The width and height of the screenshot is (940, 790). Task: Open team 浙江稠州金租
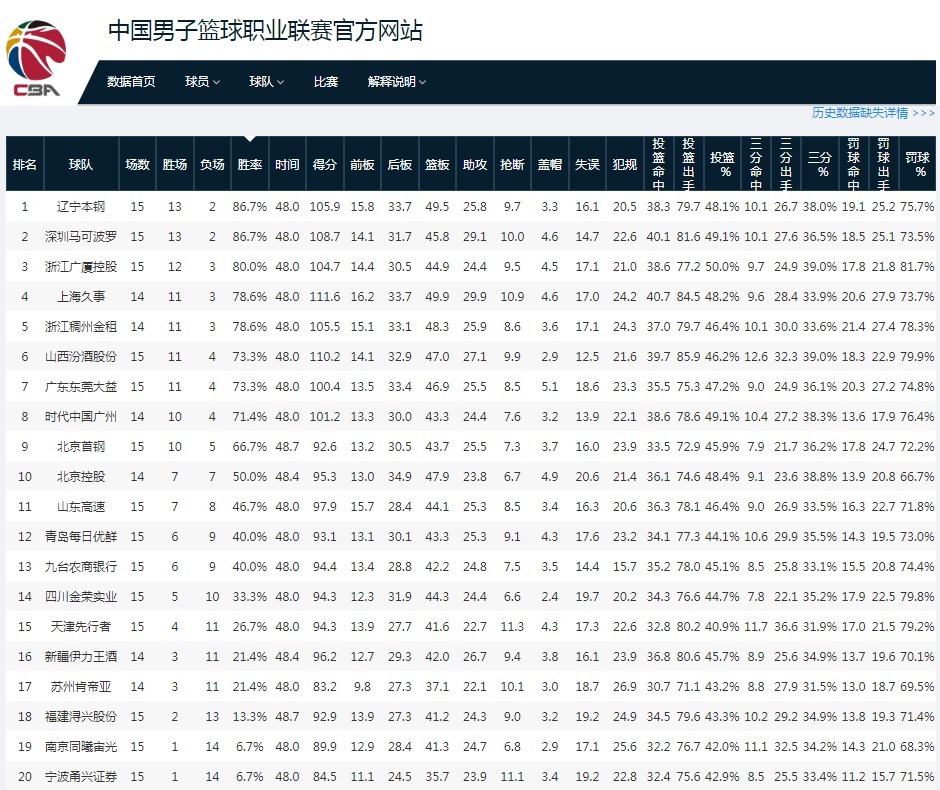[81, 327]
